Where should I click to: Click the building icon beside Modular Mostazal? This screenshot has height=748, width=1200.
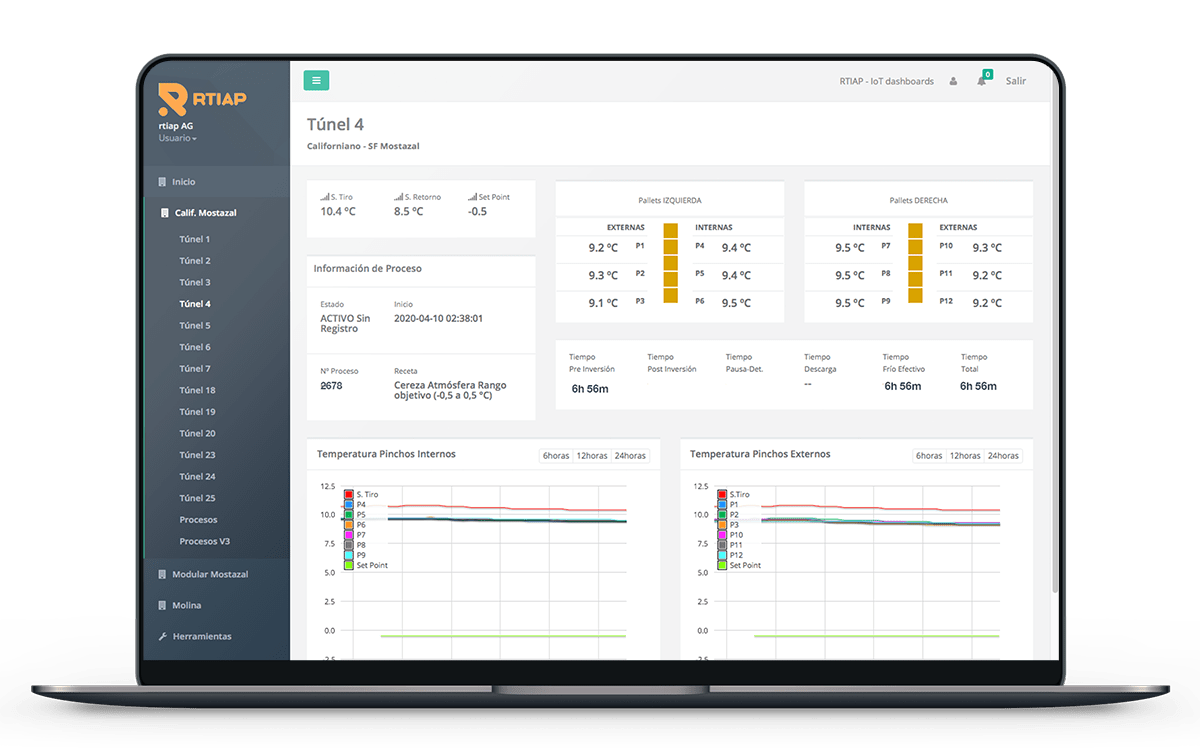[x=162, y=574]
